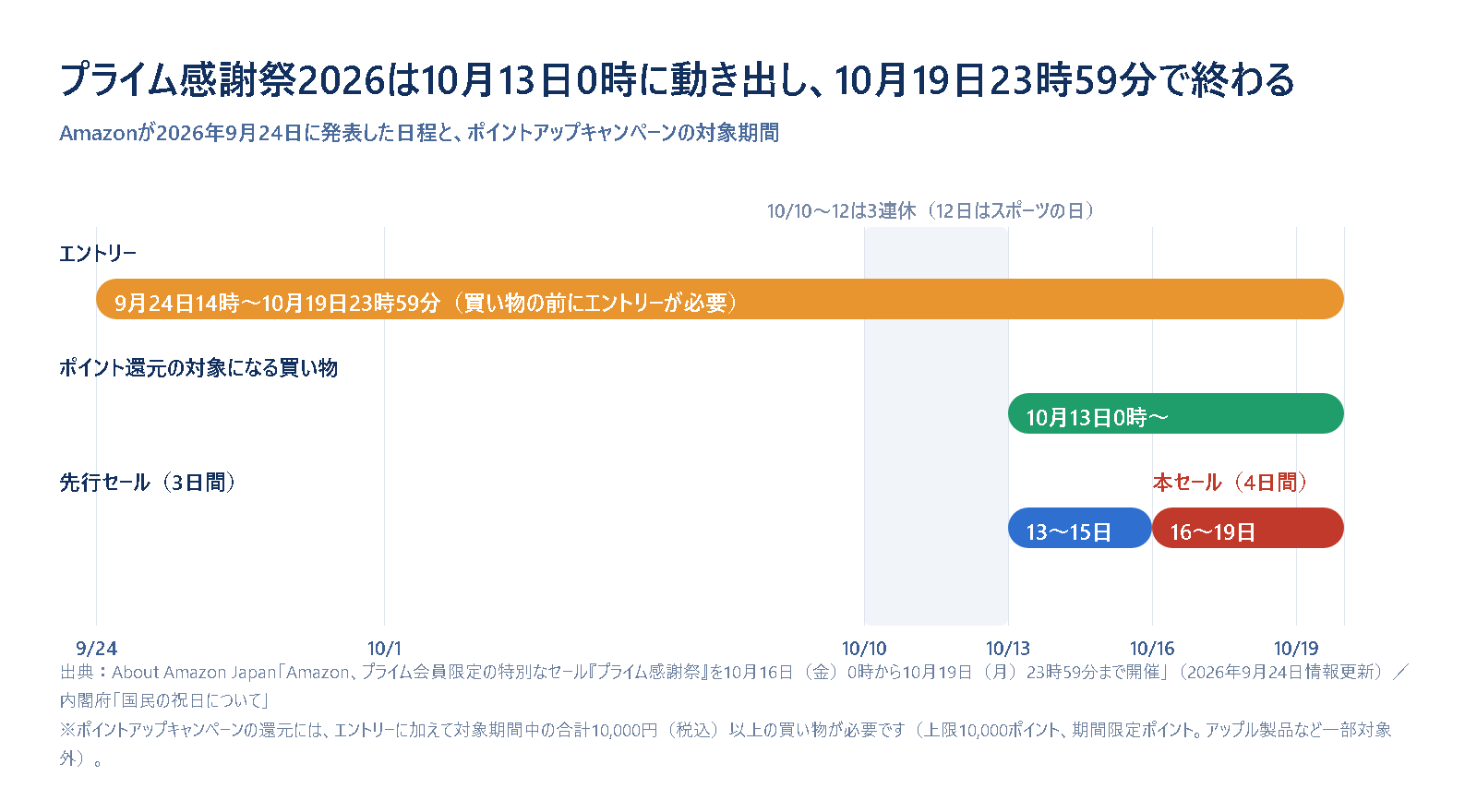Screen dimensions: 1477x812
Task: Click the 先行セール（3日間） row label
Action: [x=148, y=483]
